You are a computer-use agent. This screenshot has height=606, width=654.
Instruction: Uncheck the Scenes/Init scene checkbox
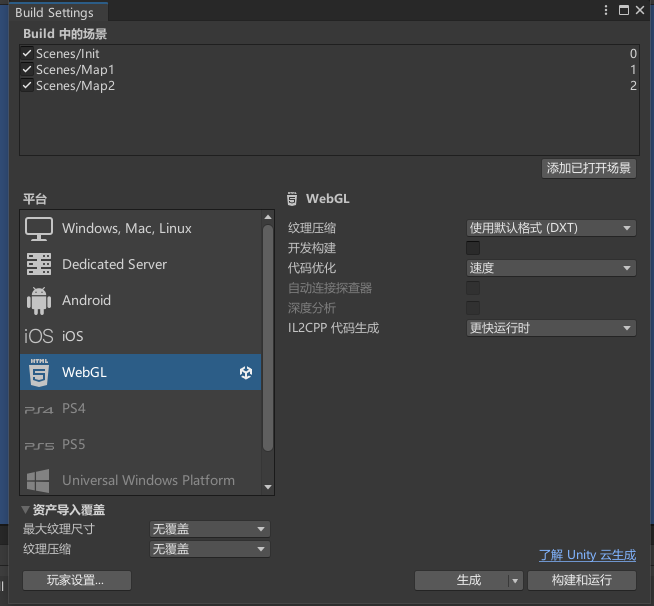pyautogui.click(x=27, y=53)
